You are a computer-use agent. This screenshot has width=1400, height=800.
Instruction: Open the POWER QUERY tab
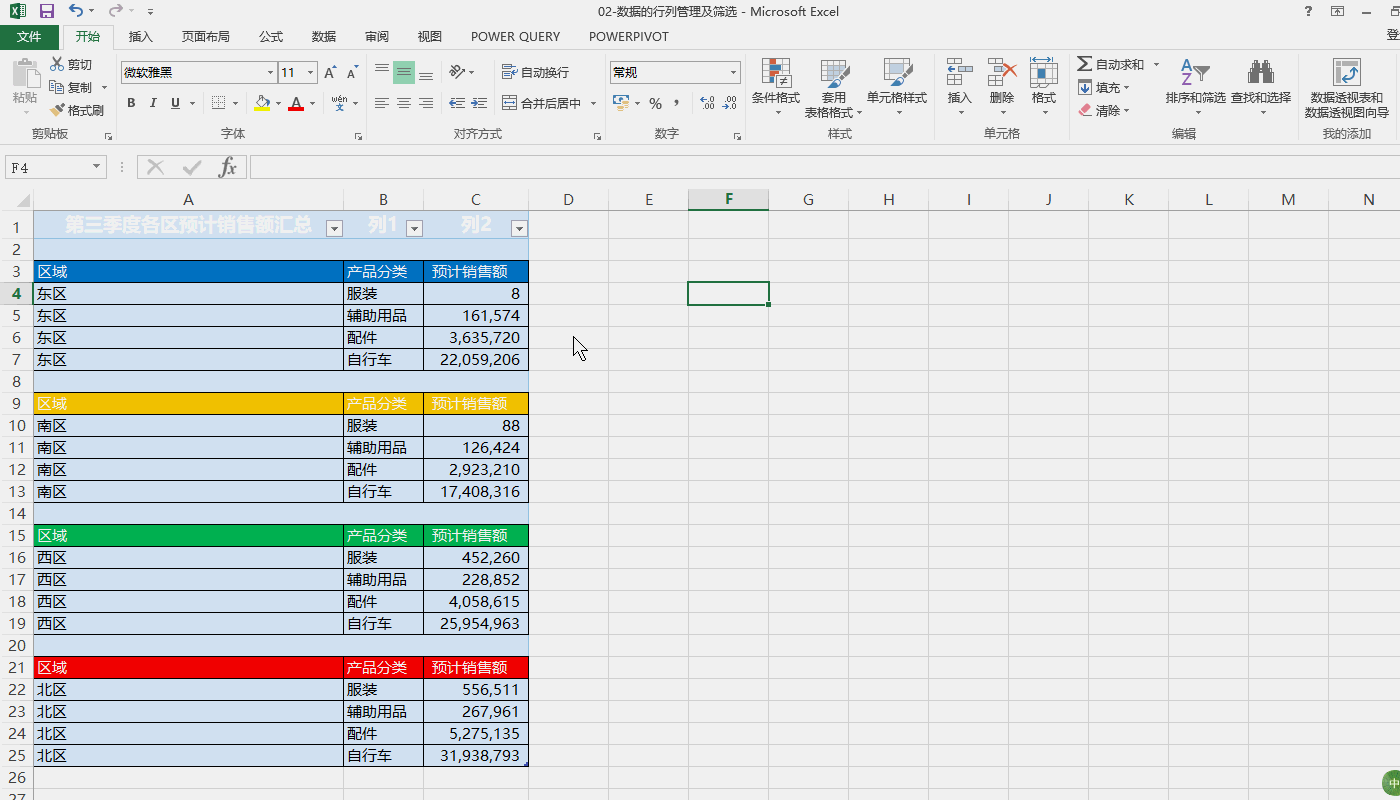515,37
